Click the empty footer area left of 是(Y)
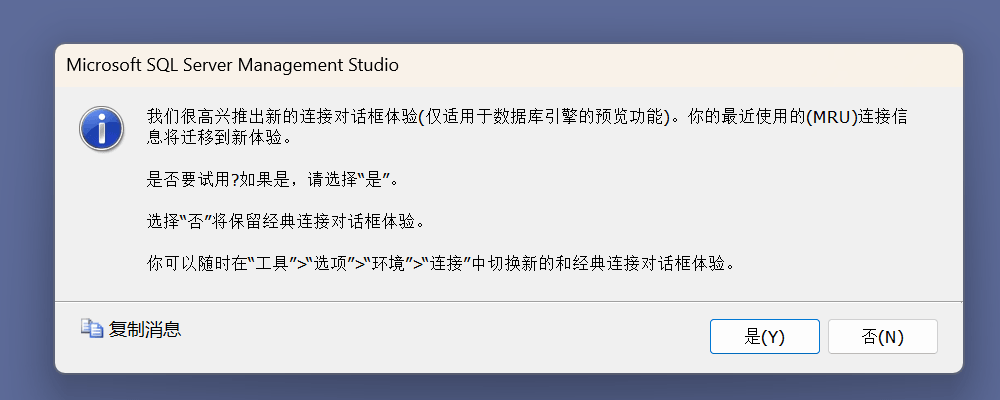This screenshot has height=400, width=1000. (x=445, y=336)
